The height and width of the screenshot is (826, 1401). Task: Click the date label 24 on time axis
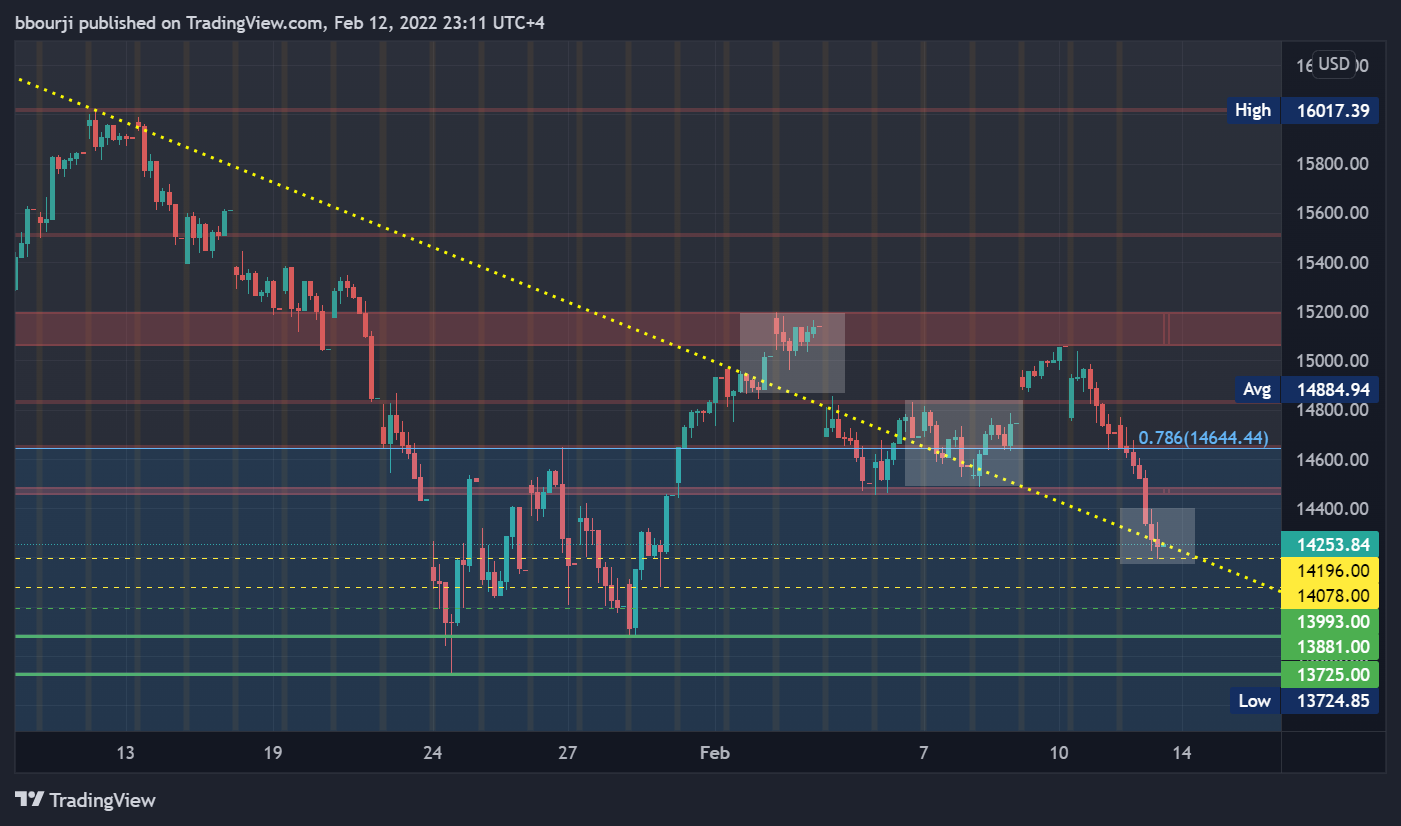point(432,752)
